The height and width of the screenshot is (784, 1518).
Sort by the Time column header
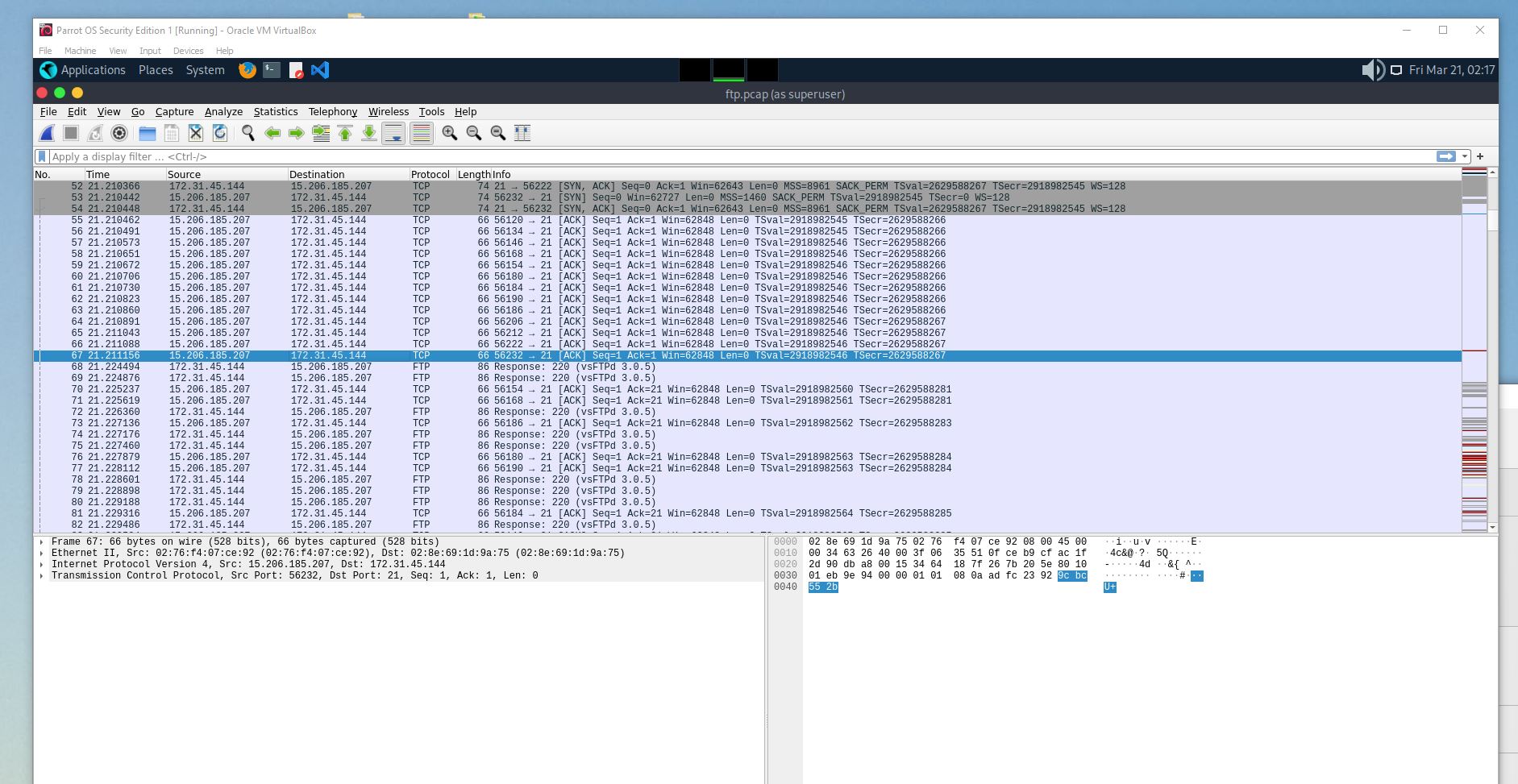(x=125, y=174)
